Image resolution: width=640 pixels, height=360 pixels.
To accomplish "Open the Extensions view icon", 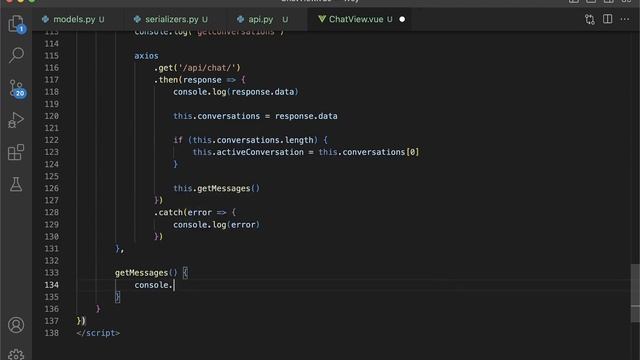I will 16,152.
